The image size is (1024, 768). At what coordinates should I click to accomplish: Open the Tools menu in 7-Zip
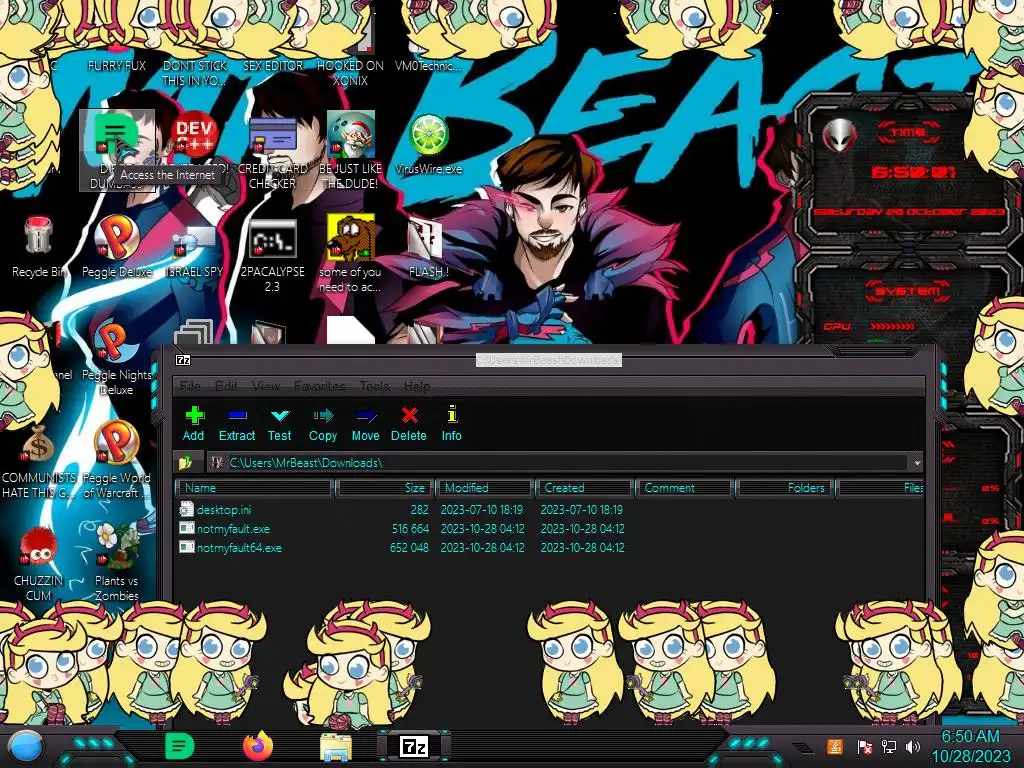pos(374,386)
